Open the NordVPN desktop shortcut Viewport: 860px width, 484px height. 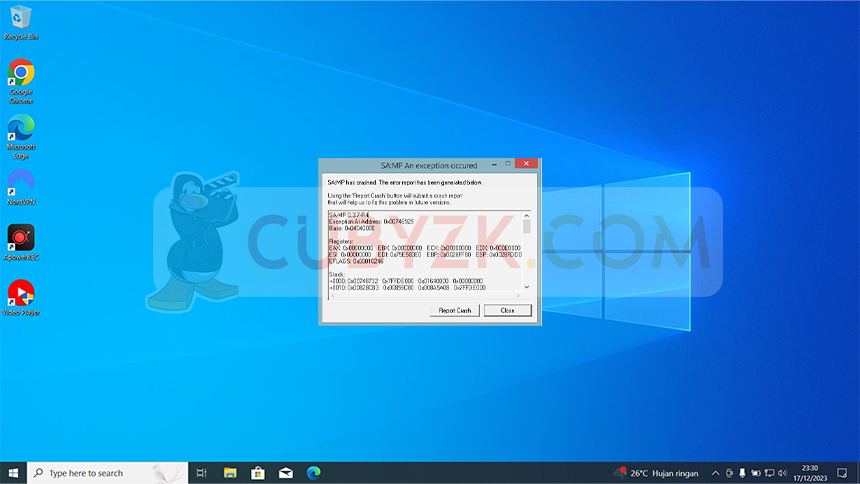tap(21, 187)
